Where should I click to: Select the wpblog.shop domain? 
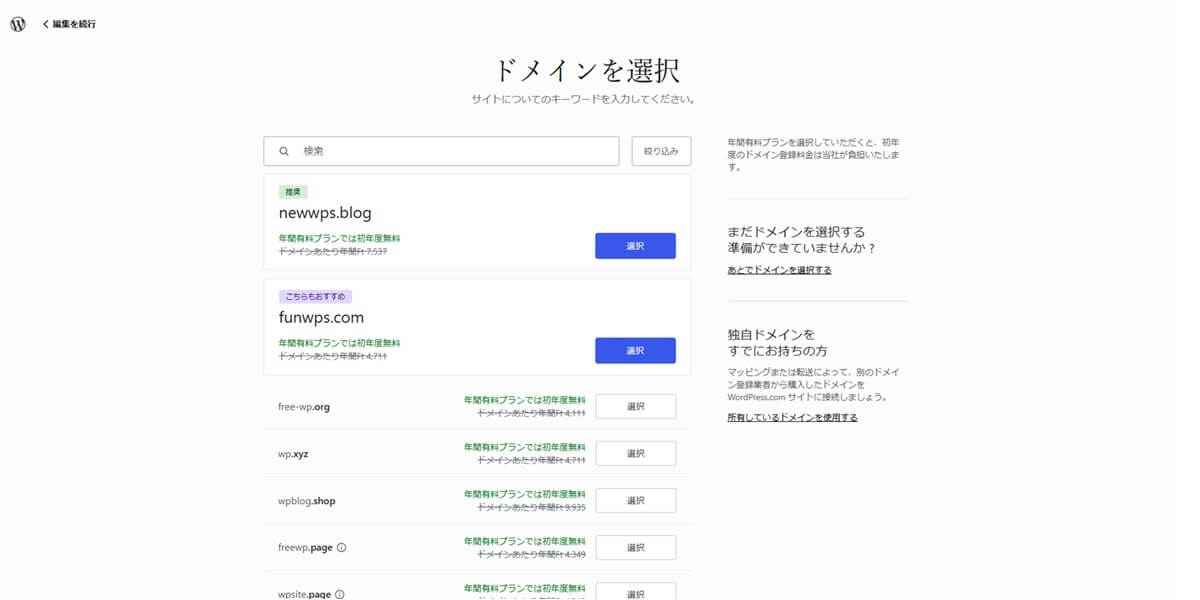[x=635, y=500]
